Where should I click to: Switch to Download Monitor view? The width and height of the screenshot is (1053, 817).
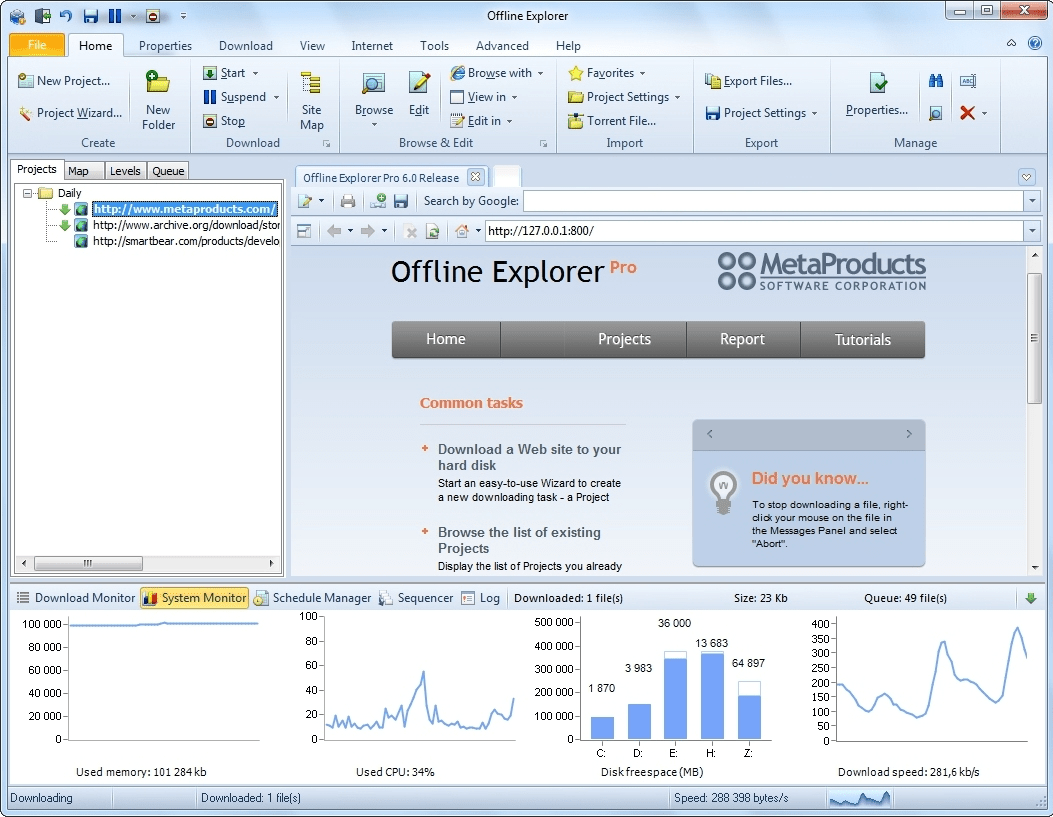[76, 597]
